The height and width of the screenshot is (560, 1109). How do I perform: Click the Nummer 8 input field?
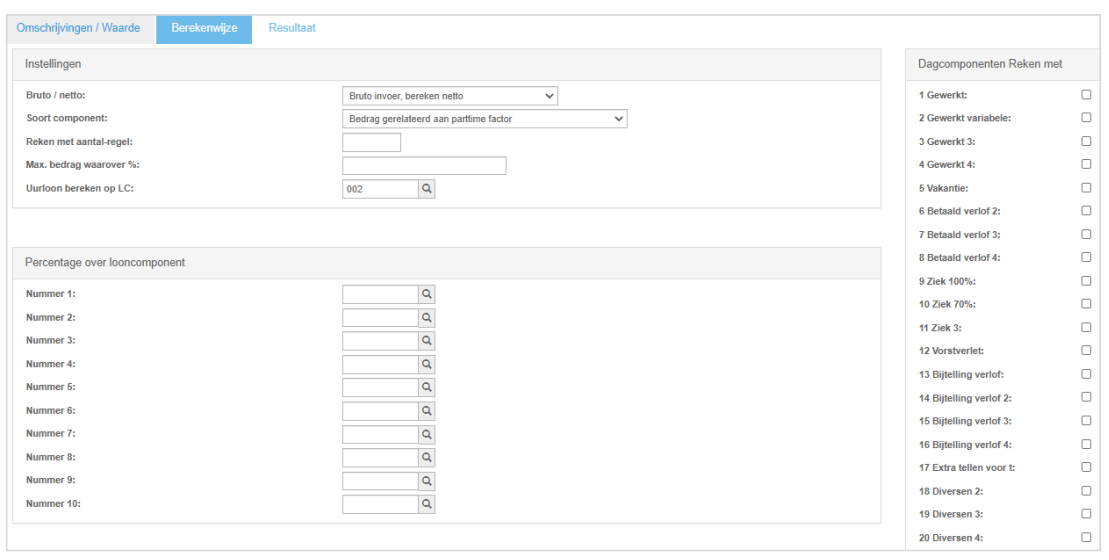381,457
